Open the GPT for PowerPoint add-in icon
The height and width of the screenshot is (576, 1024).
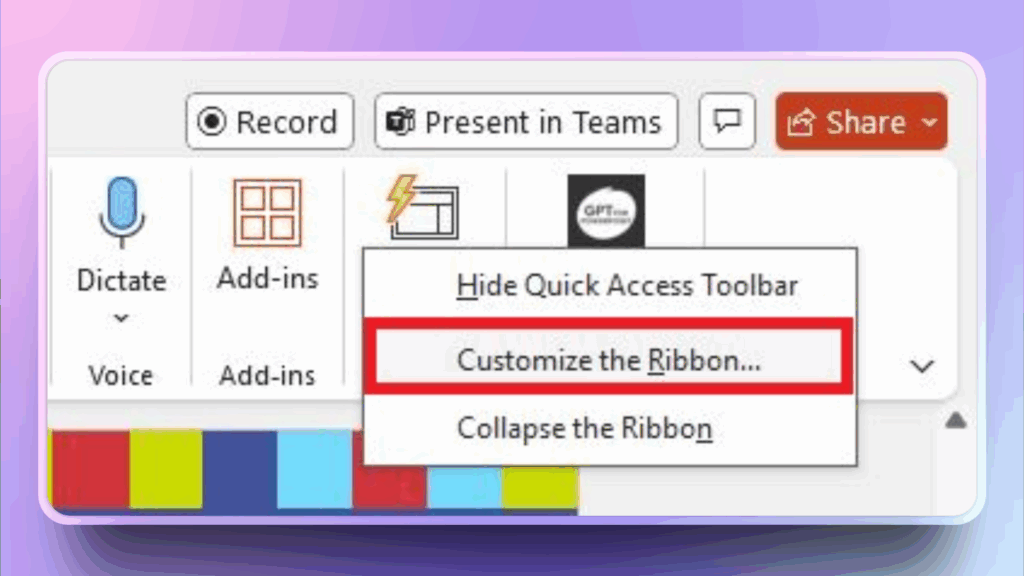point(606,210)
